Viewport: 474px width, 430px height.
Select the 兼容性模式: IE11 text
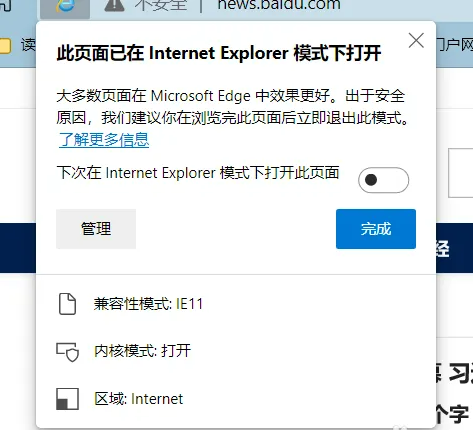point(148,304)
